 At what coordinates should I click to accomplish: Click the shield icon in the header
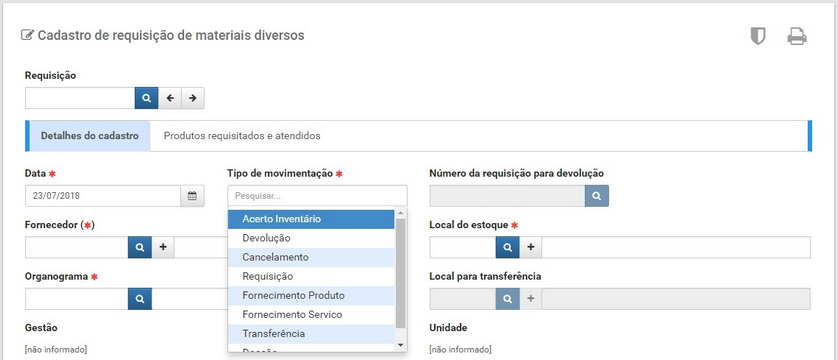758,36
